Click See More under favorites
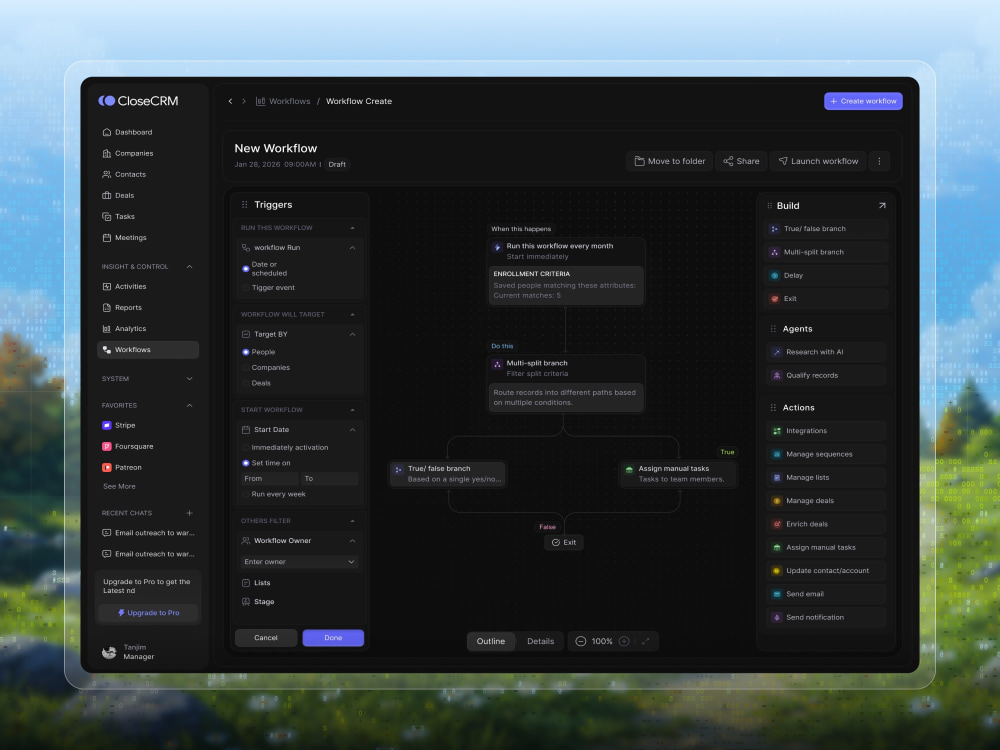Screen dimensions: 1000x750 tap(119, 486)
